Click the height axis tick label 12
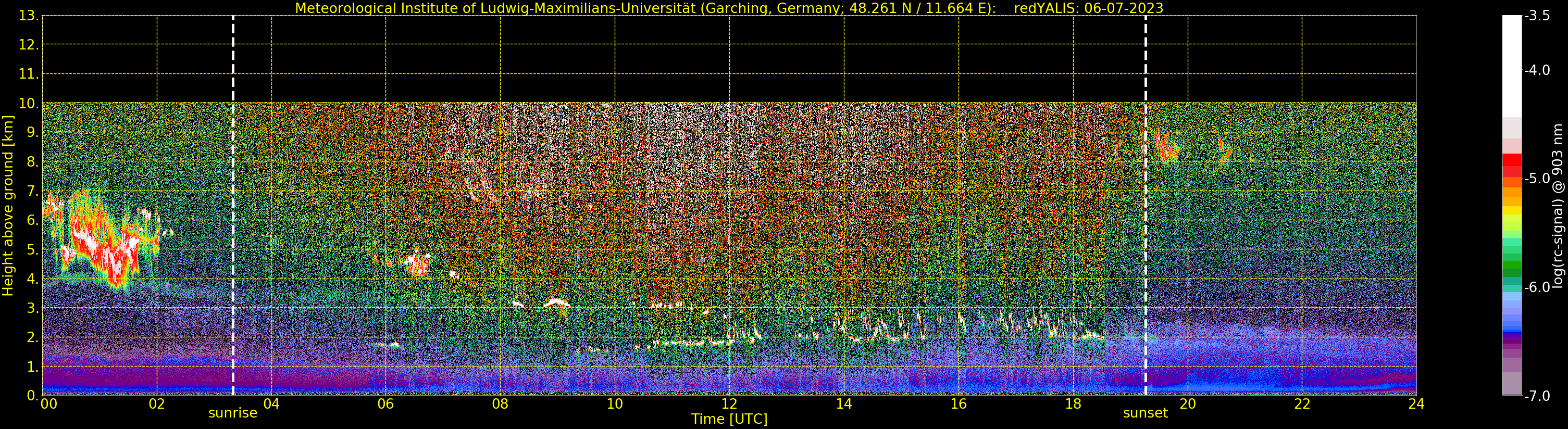The height and width of the screenshot is (429, 1568). pos(29,45)
